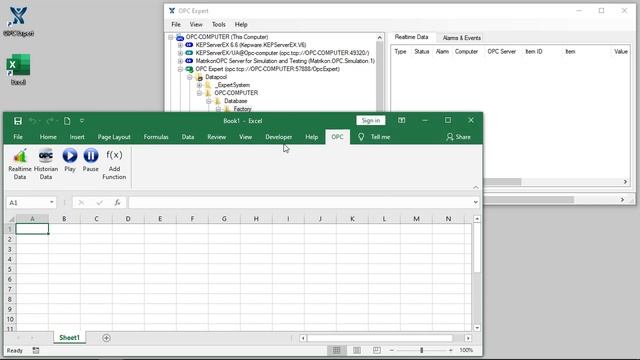640x360 pixels.
Task: Switch to Page Layout view icon
Action: tap(356, 350)
